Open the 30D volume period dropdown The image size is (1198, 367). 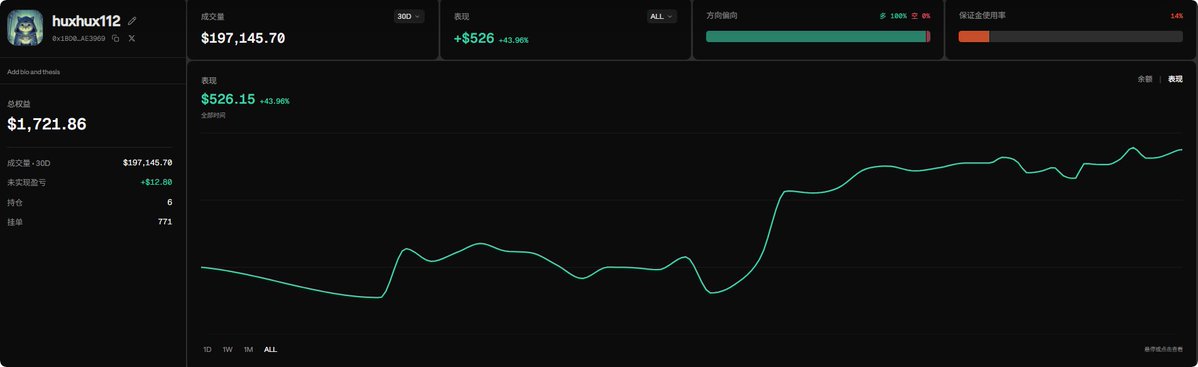[409, 16]
